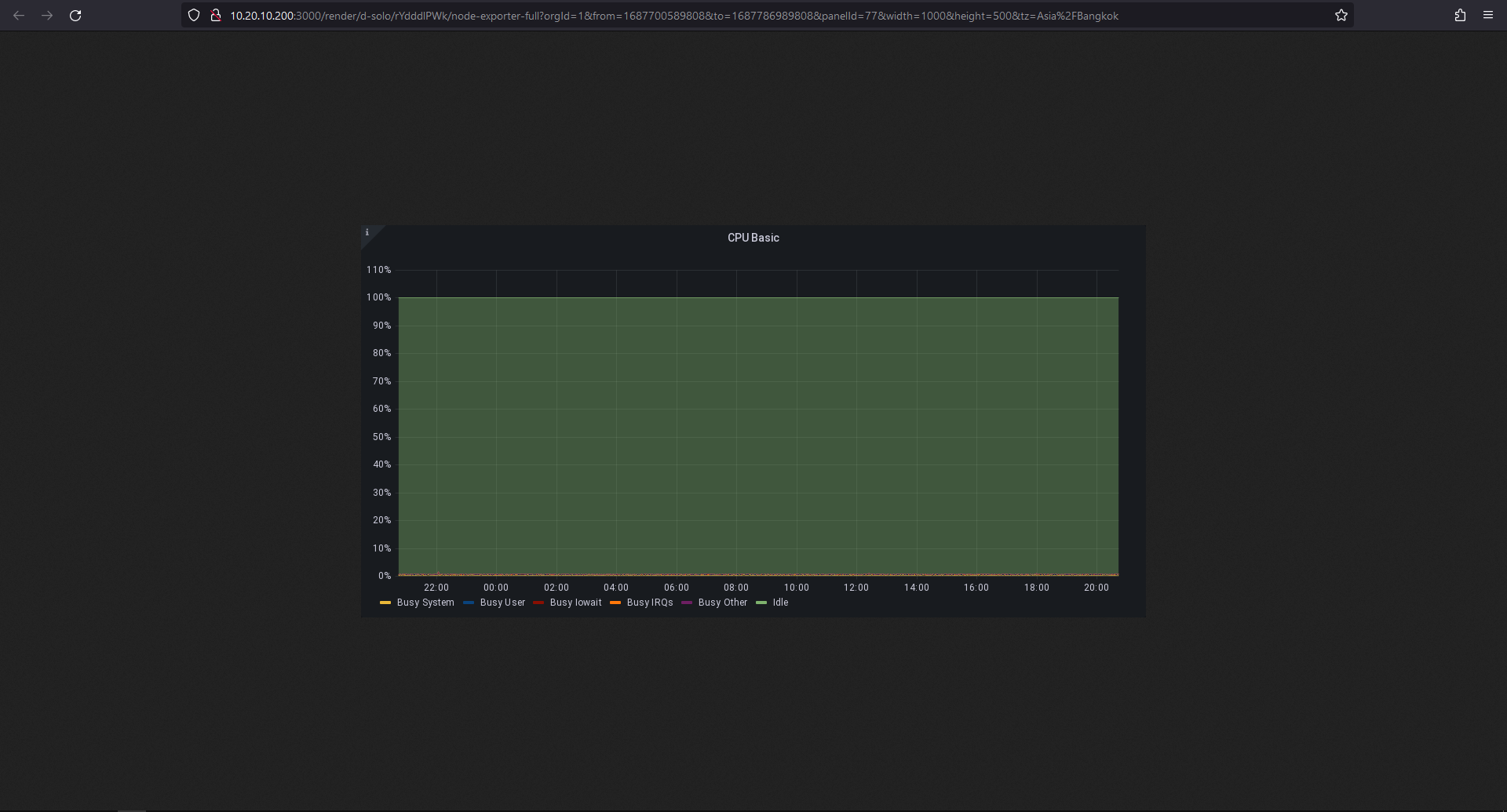Click inside the green Idle graph area
Image resolution: width=1507 pixels, height=812 pixels.
(x=758, y=436)
